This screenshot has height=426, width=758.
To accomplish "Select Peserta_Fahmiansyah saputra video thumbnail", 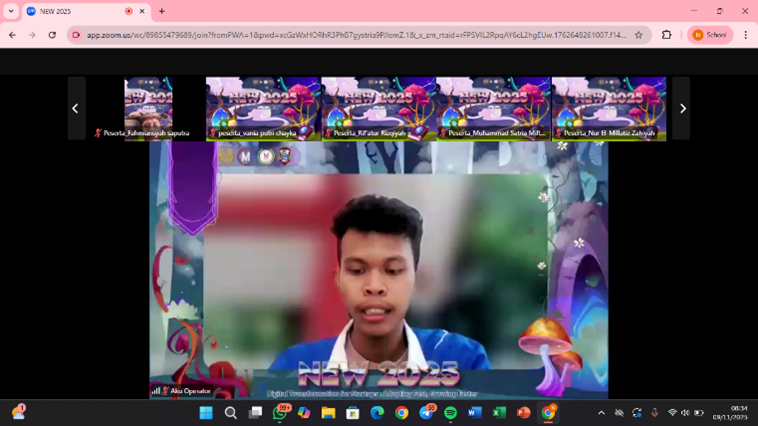I will tap(148, 108).
